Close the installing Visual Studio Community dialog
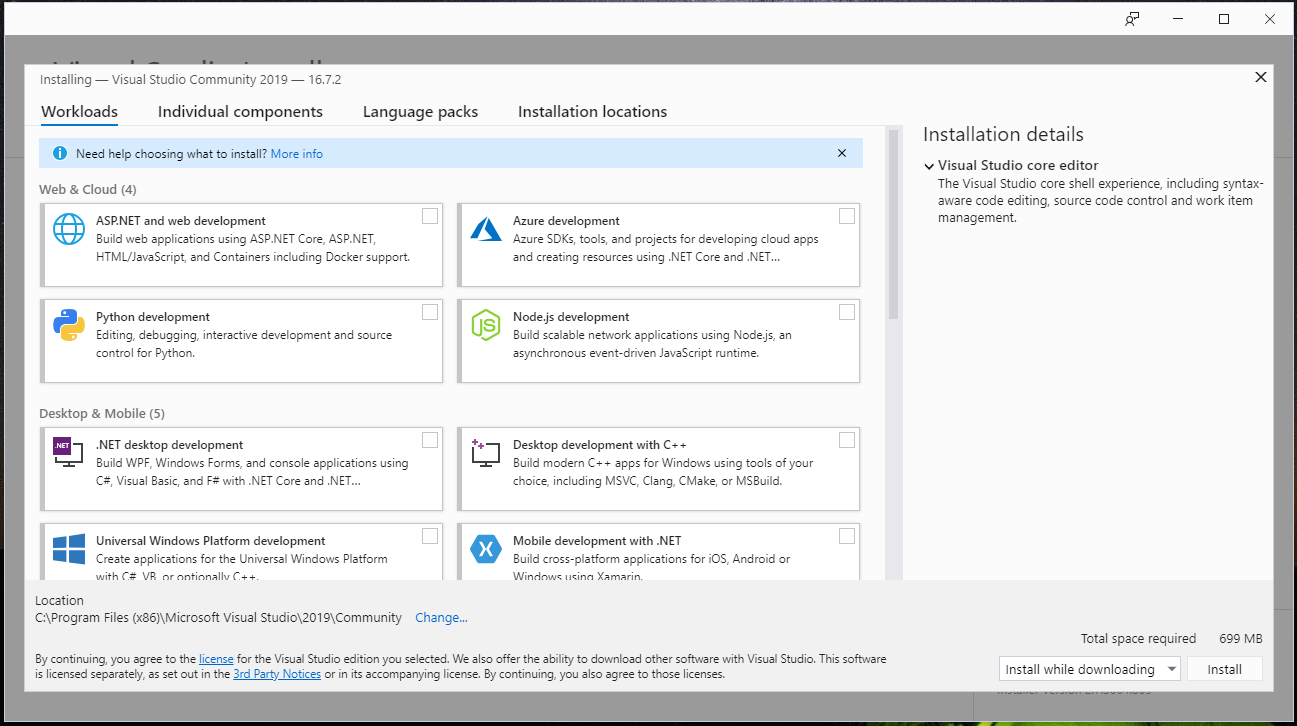This screenshot has height=726, width=1297. [x=1261, y=77]
